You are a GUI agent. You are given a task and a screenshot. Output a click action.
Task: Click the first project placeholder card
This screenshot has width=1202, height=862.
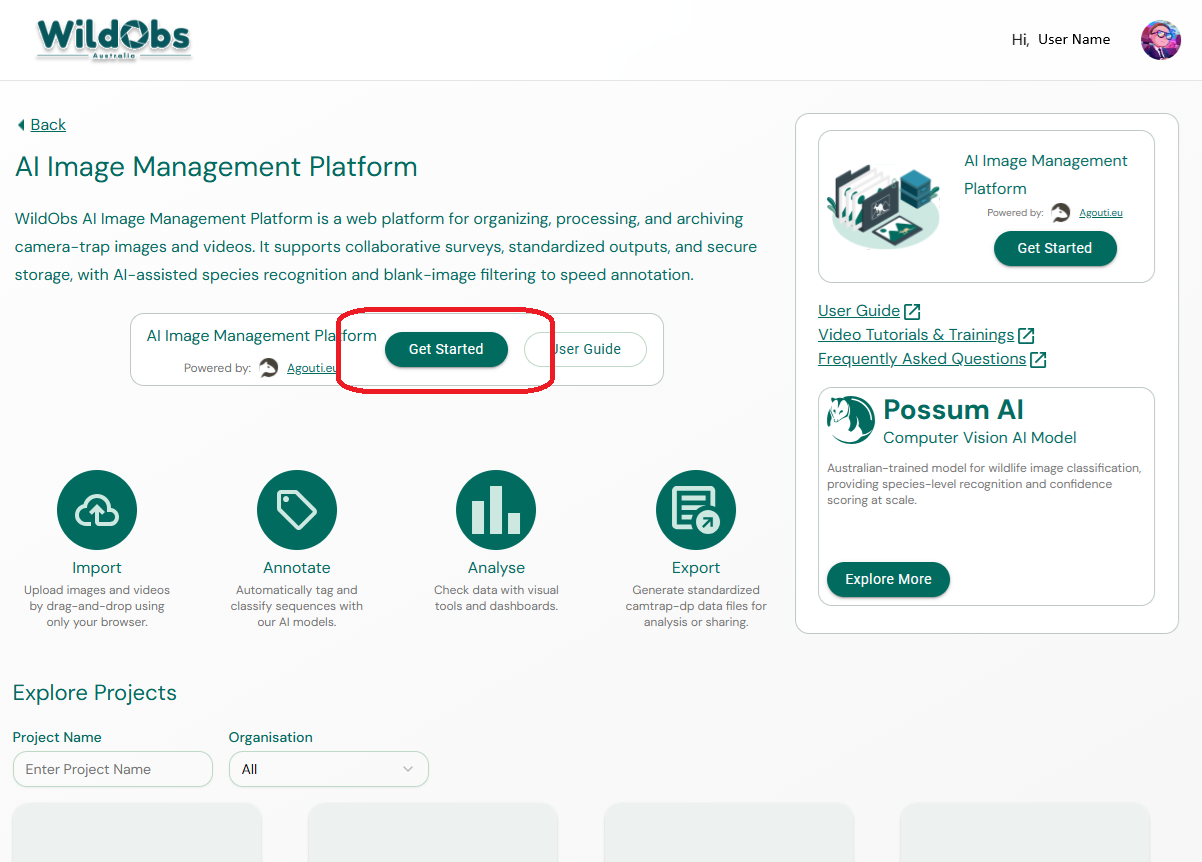tap(137, 832)
